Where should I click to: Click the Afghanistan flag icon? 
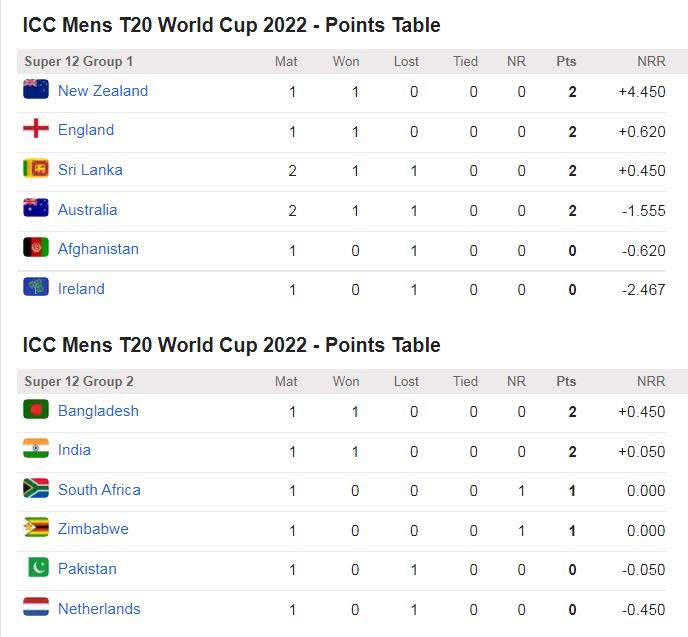pos(36,248)
